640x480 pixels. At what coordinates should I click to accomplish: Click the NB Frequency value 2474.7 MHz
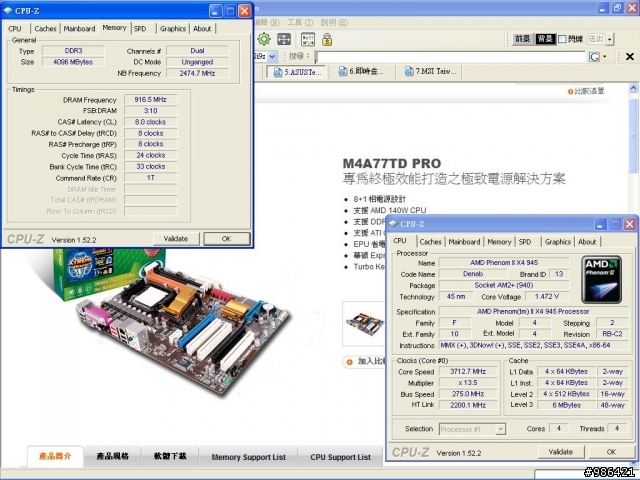point(198,73)
